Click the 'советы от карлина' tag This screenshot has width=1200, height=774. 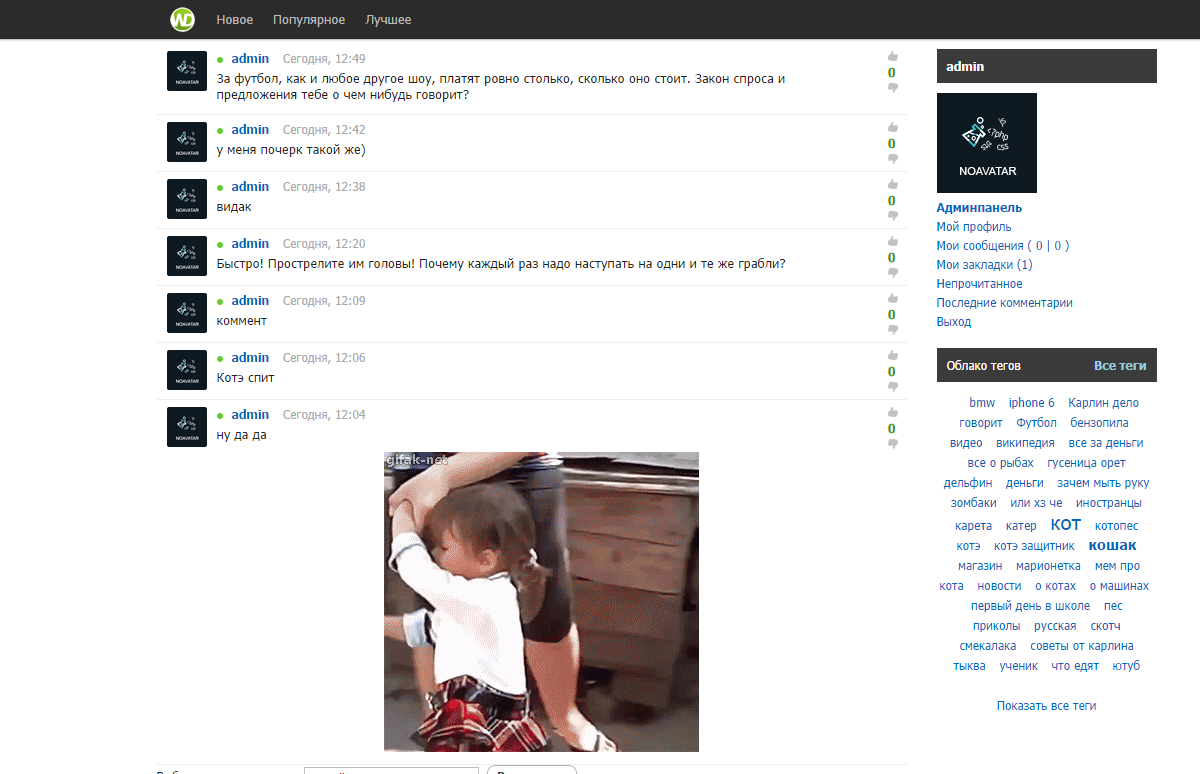click(1082, 646)
